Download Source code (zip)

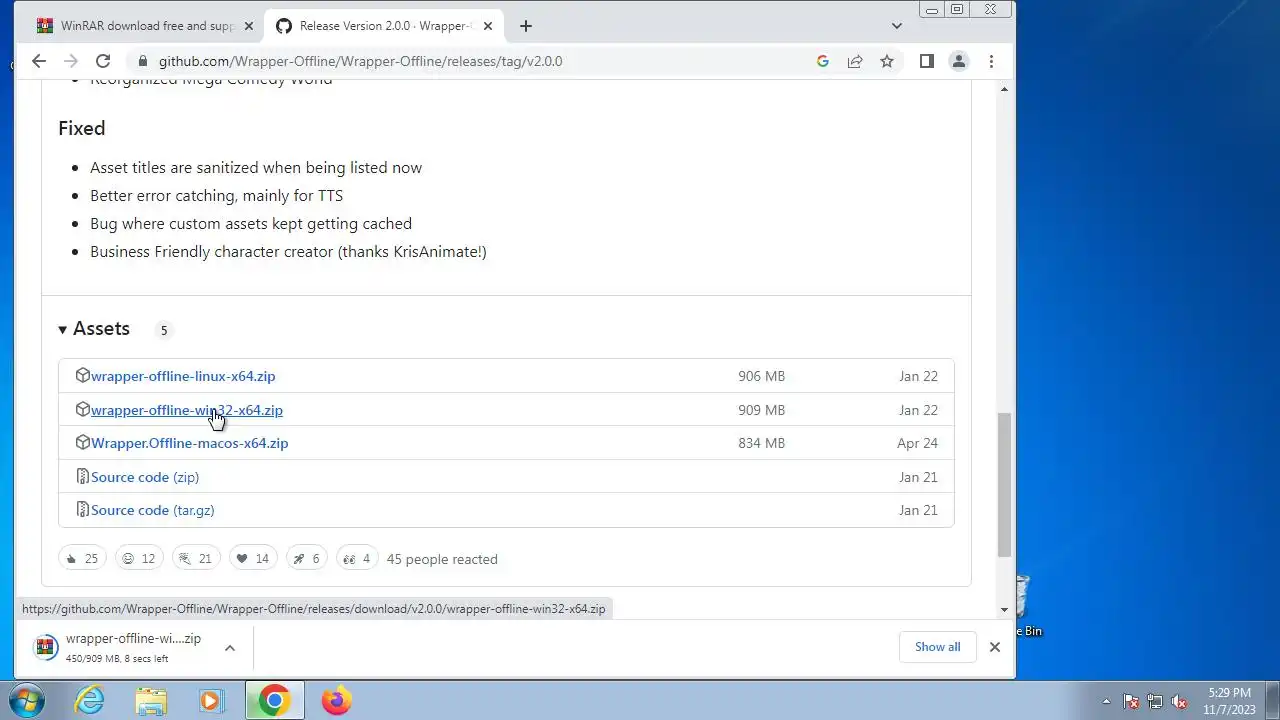[145, 477]
